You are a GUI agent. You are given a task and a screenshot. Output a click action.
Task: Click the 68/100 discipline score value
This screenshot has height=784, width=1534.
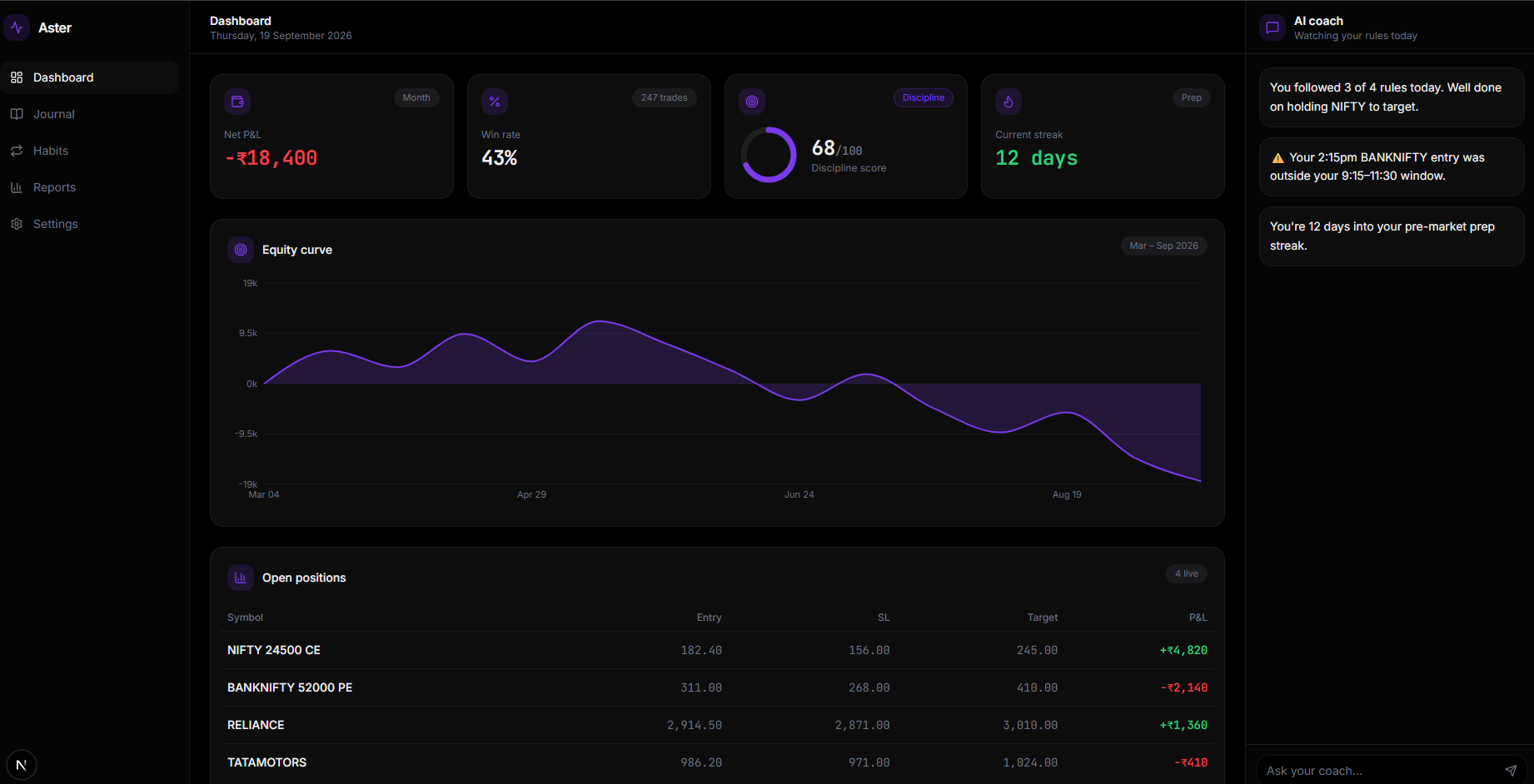tap(837, 148)
